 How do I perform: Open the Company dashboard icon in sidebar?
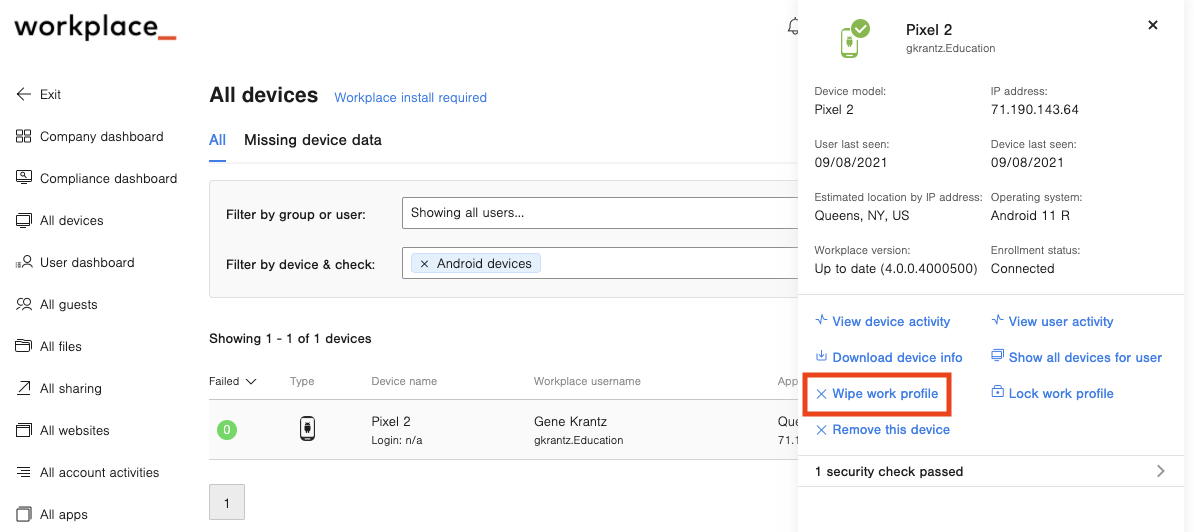[x=24, y=137]
